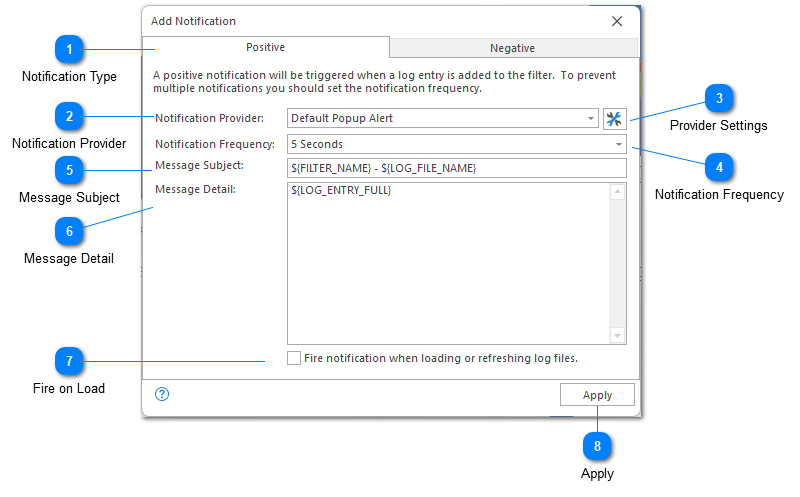Close the Add Notification dialog
The image size is (800, 497).
tap(617, 21)
